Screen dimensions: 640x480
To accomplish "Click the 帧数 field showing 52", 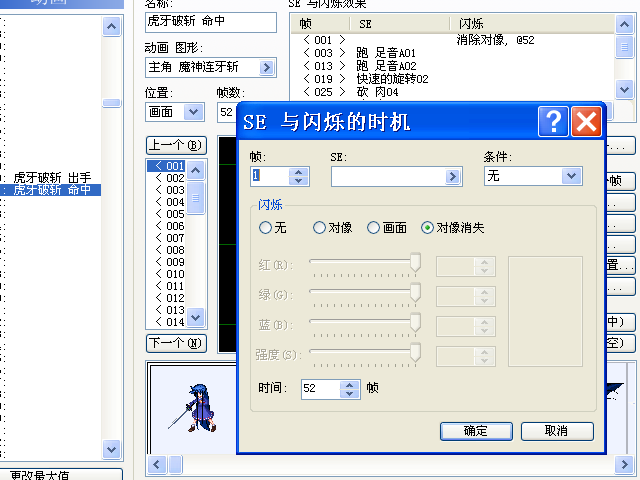I will [x=227, y=112].
